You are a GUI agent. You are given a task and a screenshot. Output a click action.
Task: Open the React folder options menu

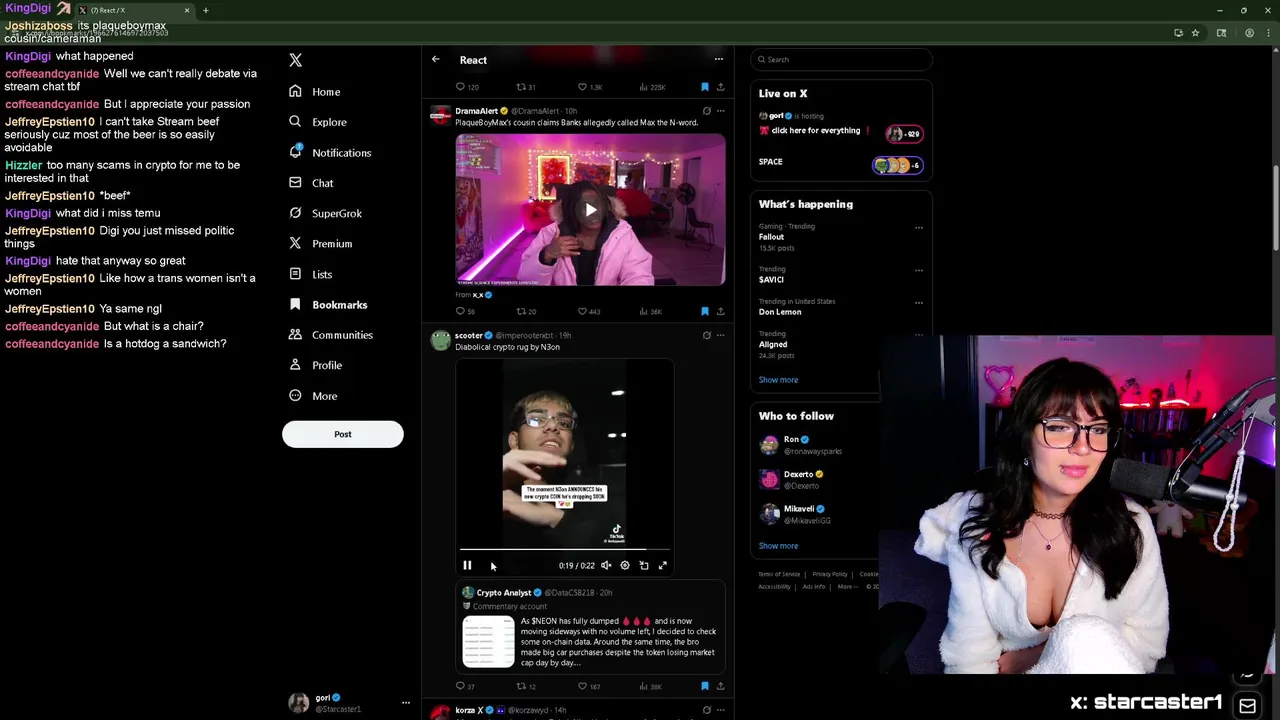coord(718,59)
